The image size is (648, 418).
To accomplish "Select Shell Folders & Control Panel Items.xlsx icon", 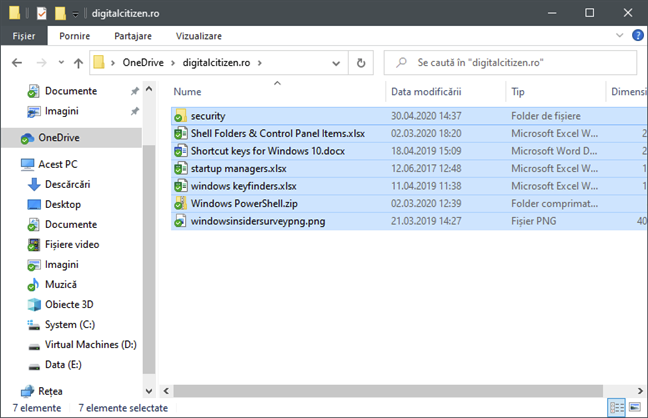I will [180, 134].
